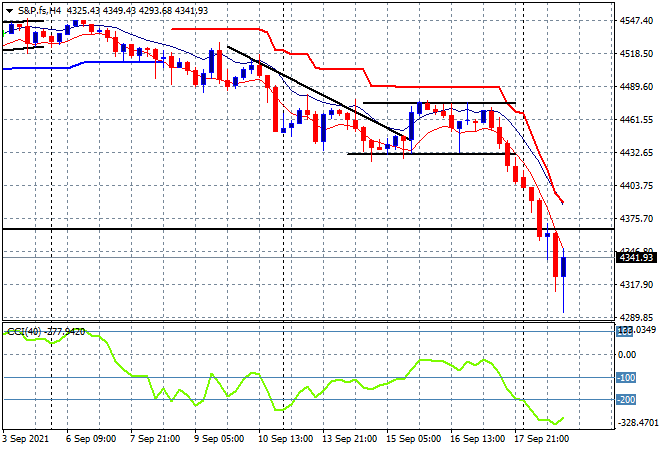Click the 17 Sep 21:00 time label
660x450 pixels.
[541, 439]
